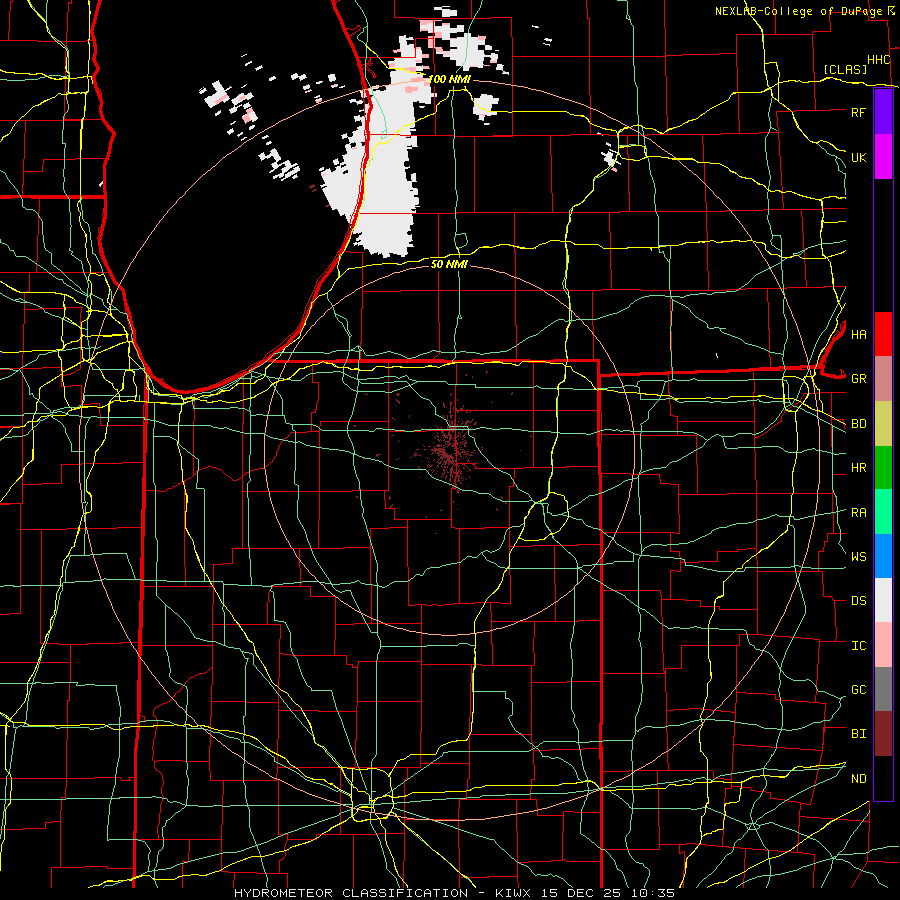The image size is (900, 900).
Task: Click the "[CLAS]" label above the legend
Action: coord(845,69)
